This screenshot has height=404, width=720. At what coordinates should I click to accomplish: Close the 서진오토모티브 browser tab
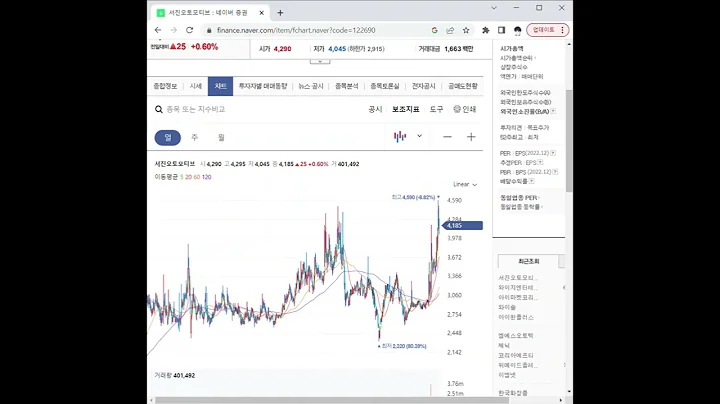click(262, 13)
